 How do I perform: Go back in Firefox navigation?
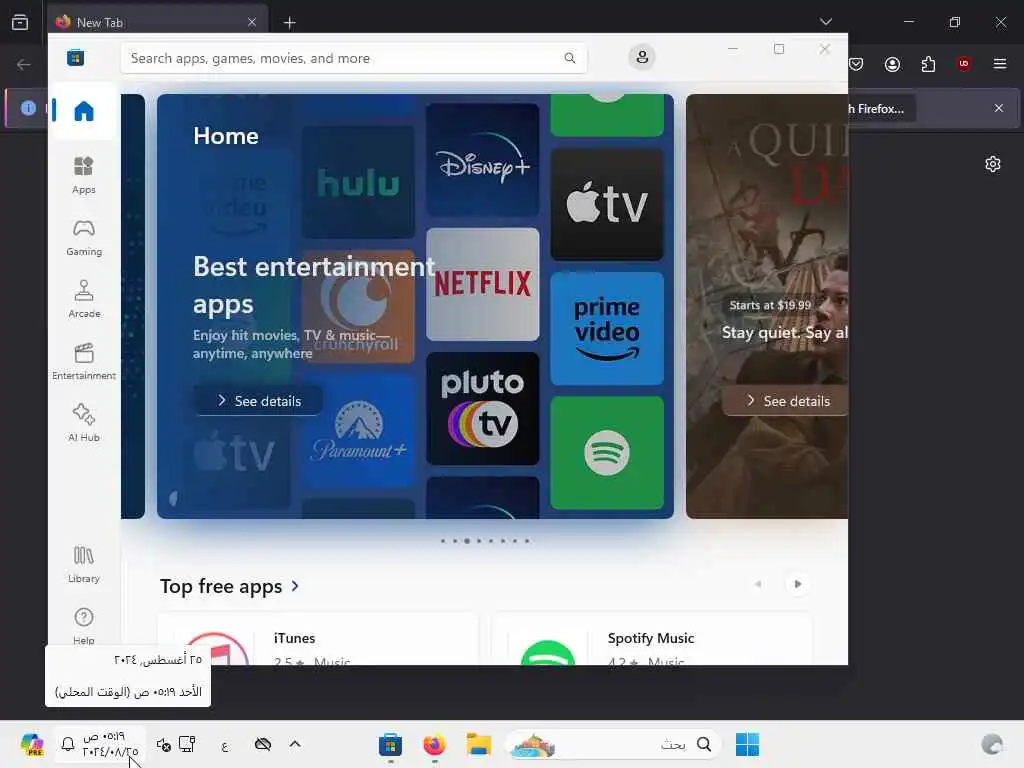[x=24, y=64]
